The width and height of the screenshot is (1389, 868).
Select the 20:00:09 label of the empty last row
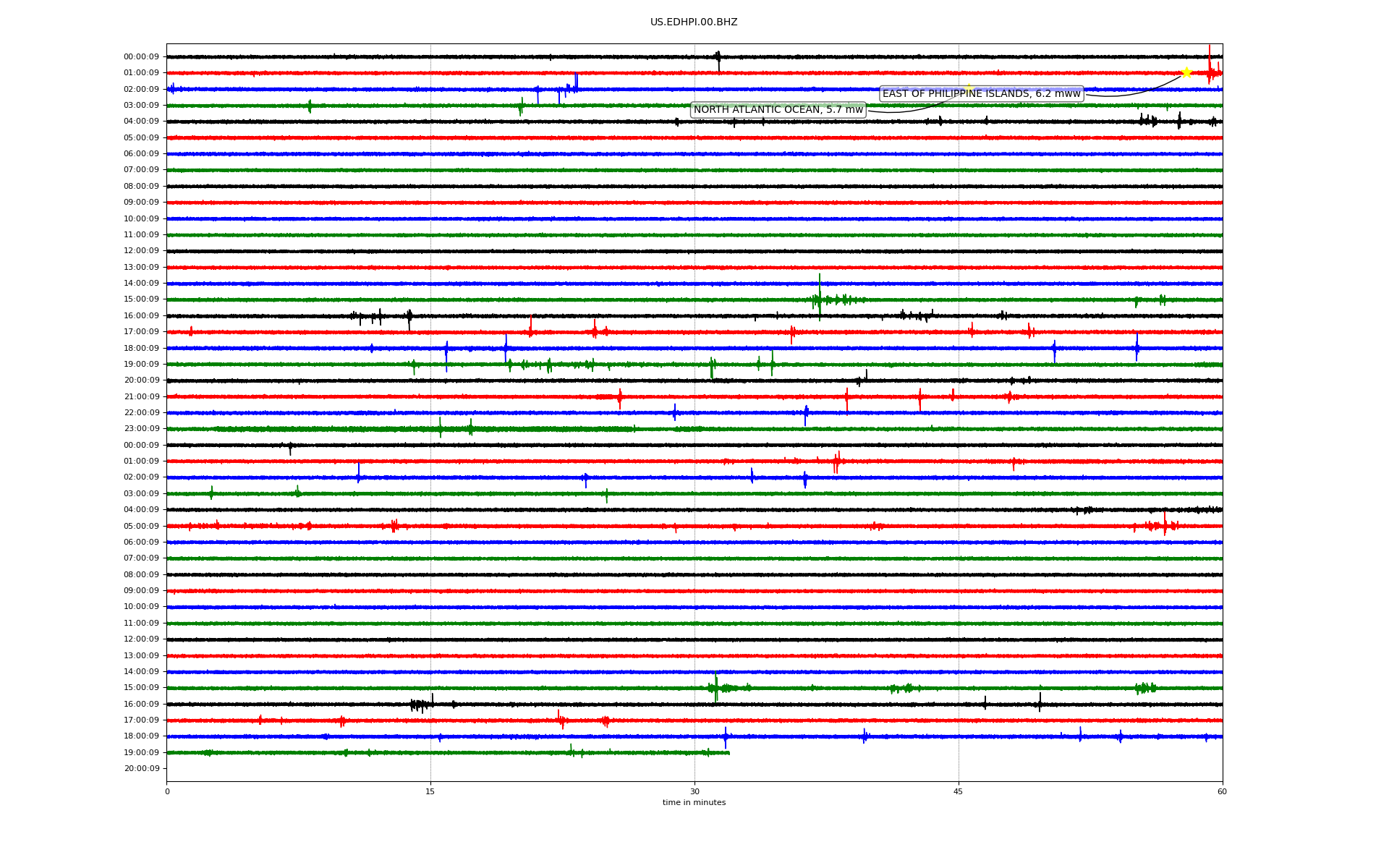pos(141,768)
